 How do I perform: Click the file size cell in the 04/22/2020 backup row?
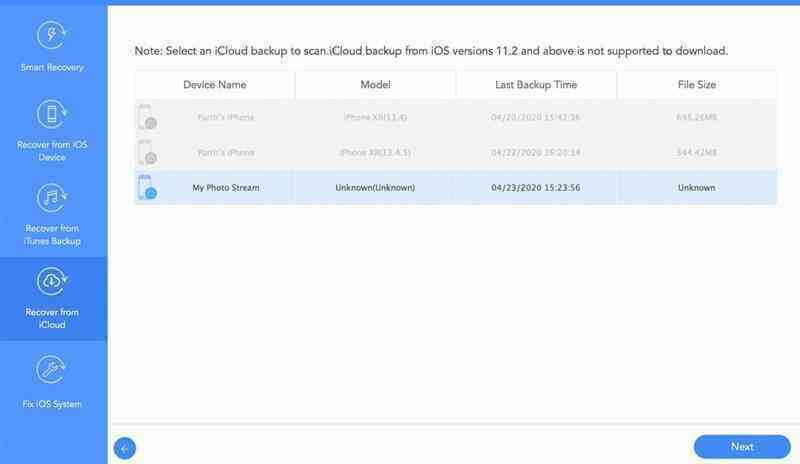click(696, 153)
